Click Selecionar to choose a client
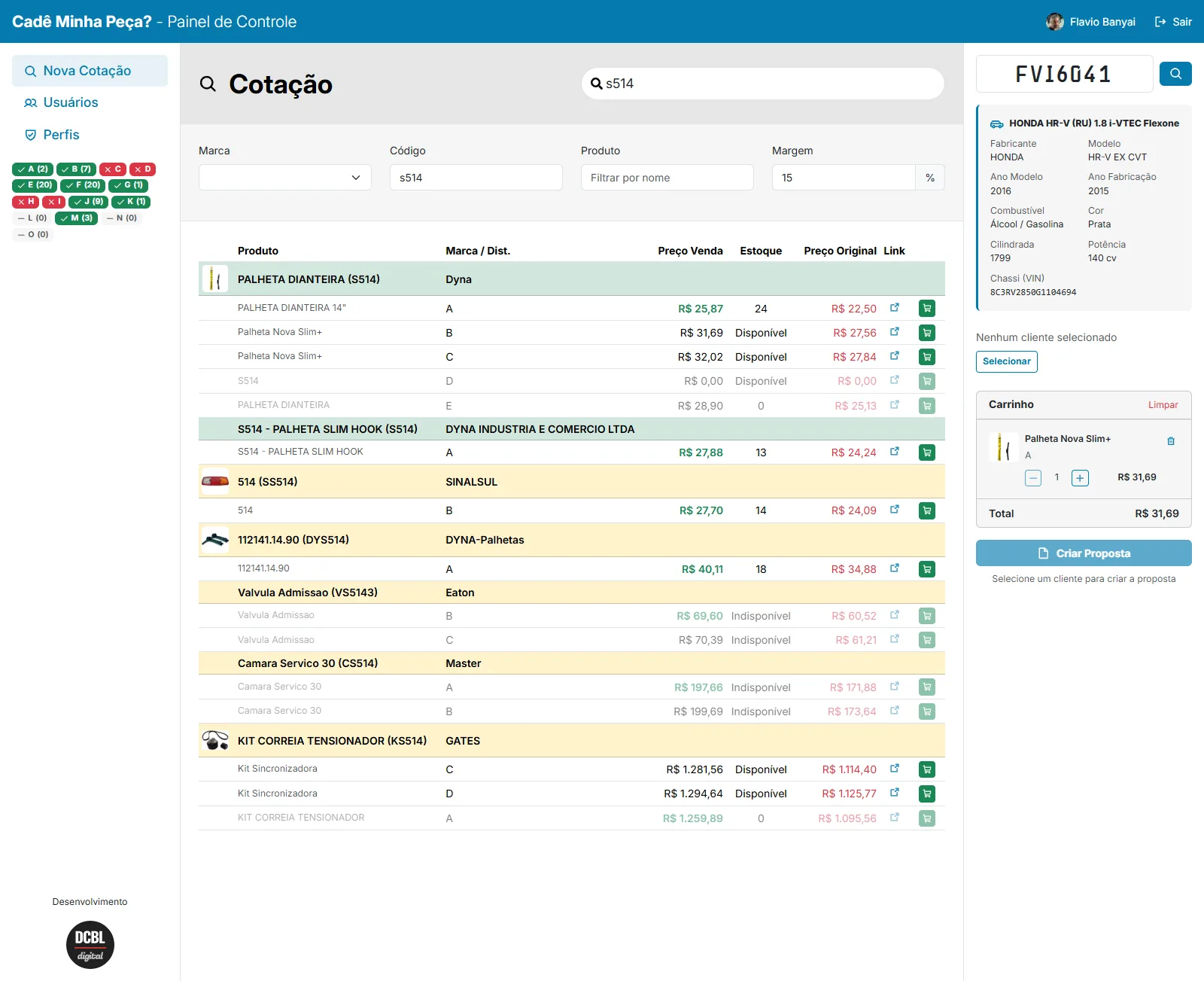 click(1007, 361)
